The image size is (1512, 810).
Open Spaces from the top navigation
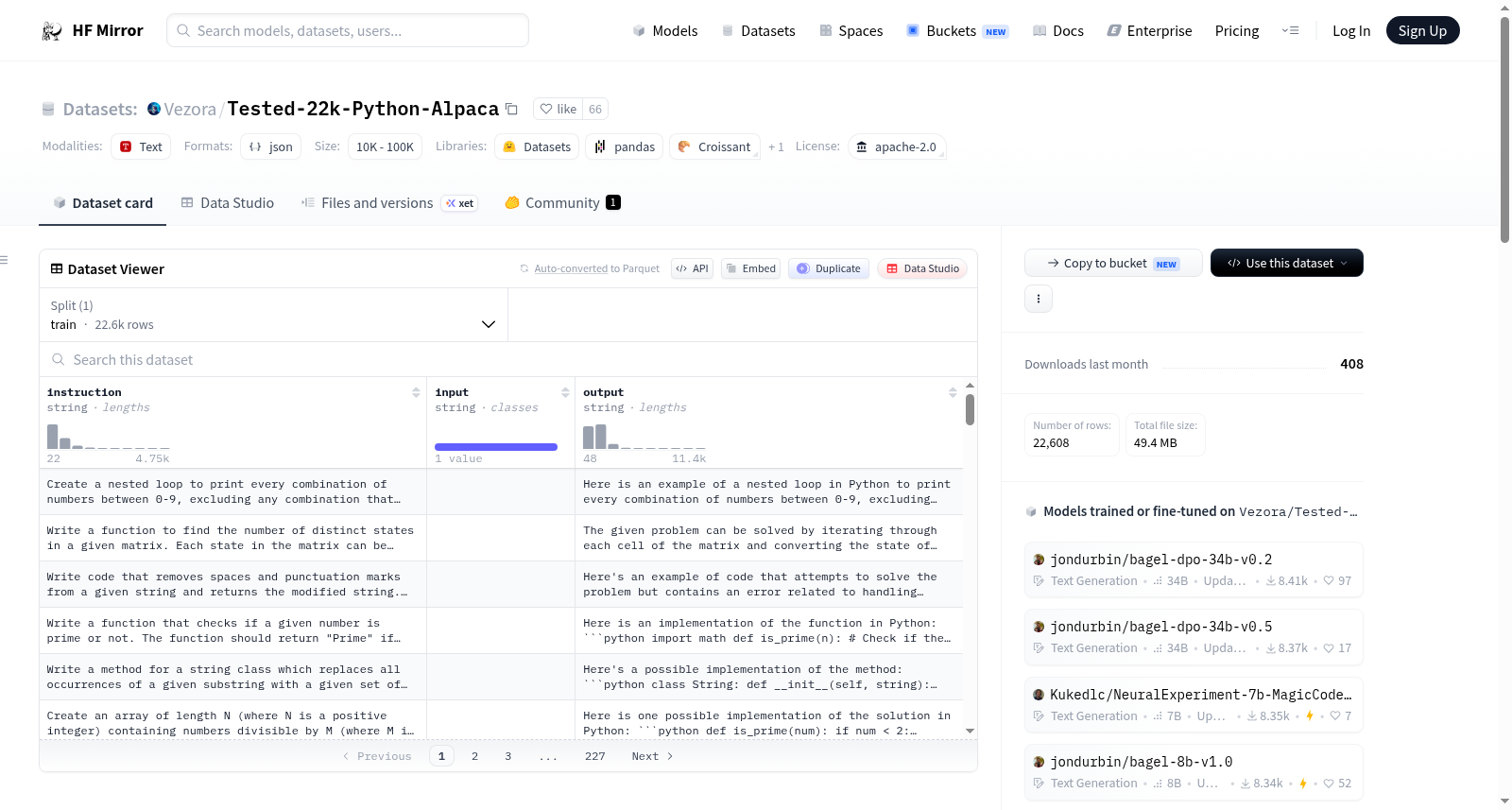851,31
